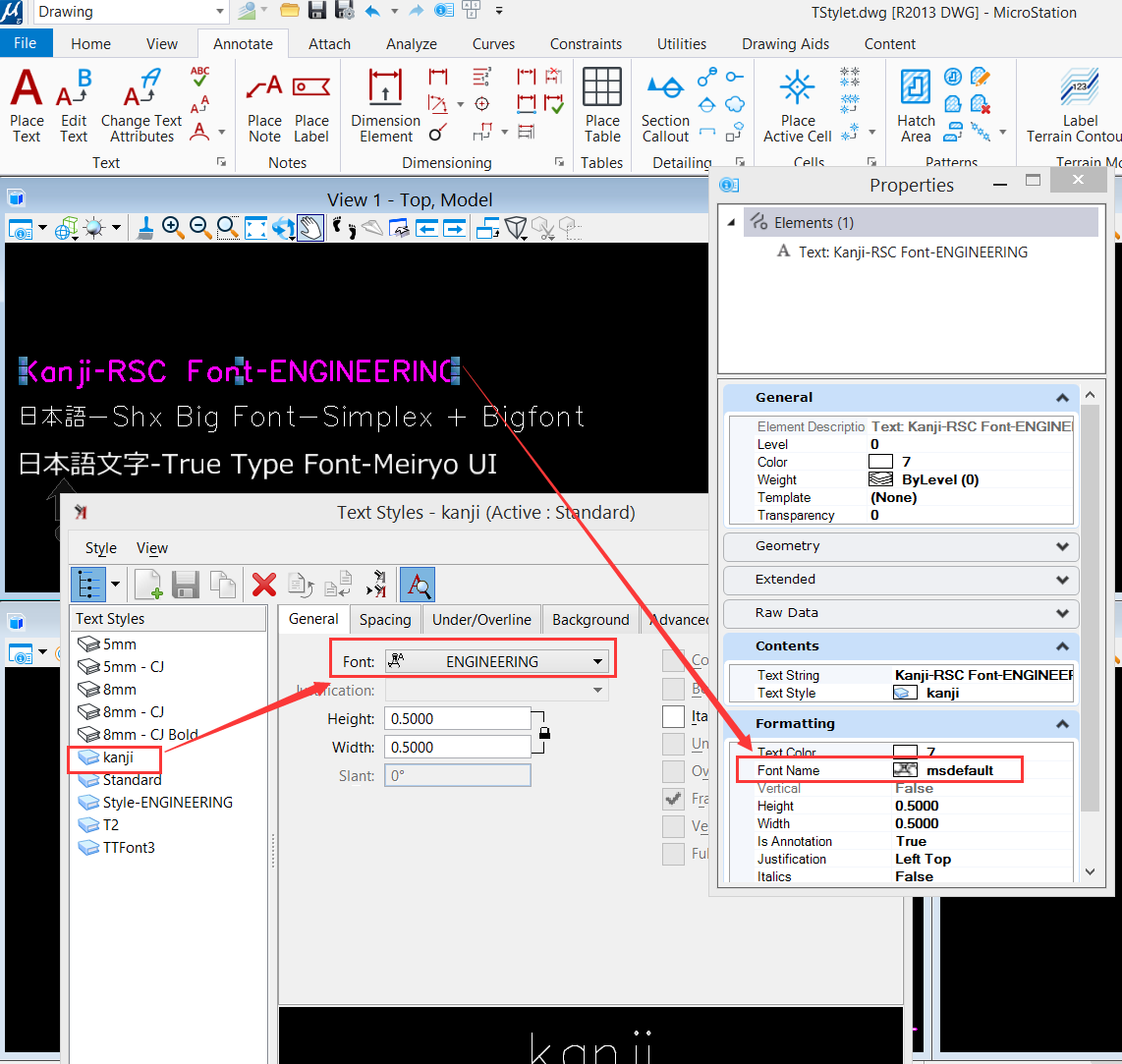Collapse the Elements (1) tree node
This screenshot has height=1064, width=1122.
point(731,223)
